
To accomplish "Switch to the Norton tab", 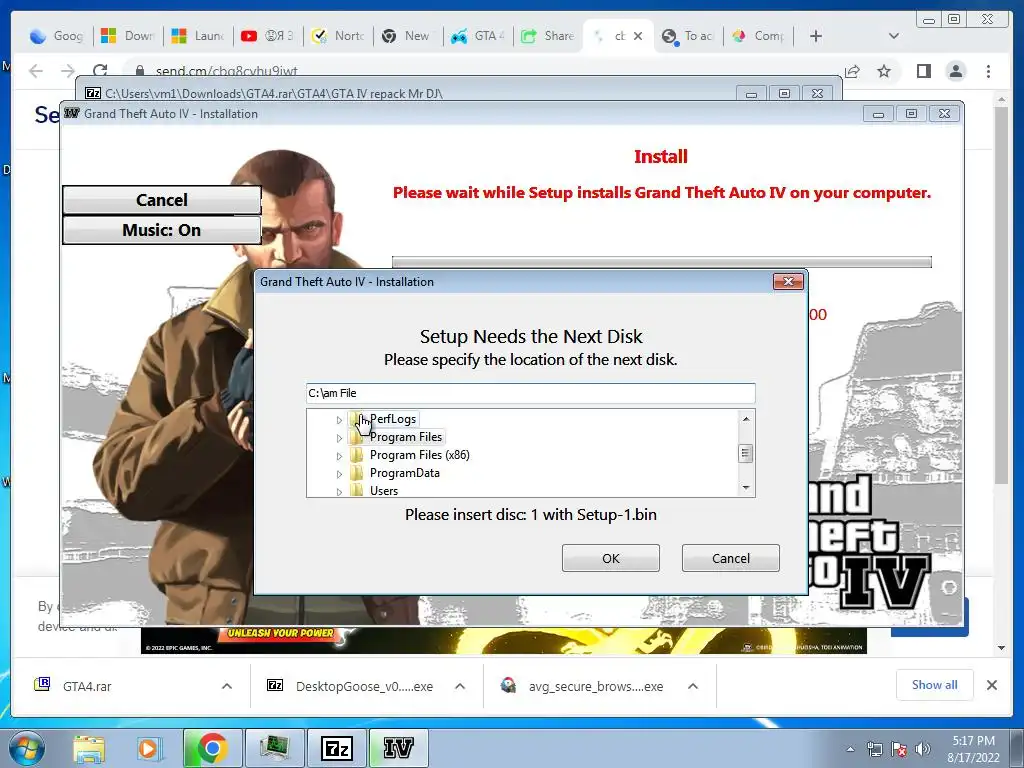I will click(x=338, y=36).
